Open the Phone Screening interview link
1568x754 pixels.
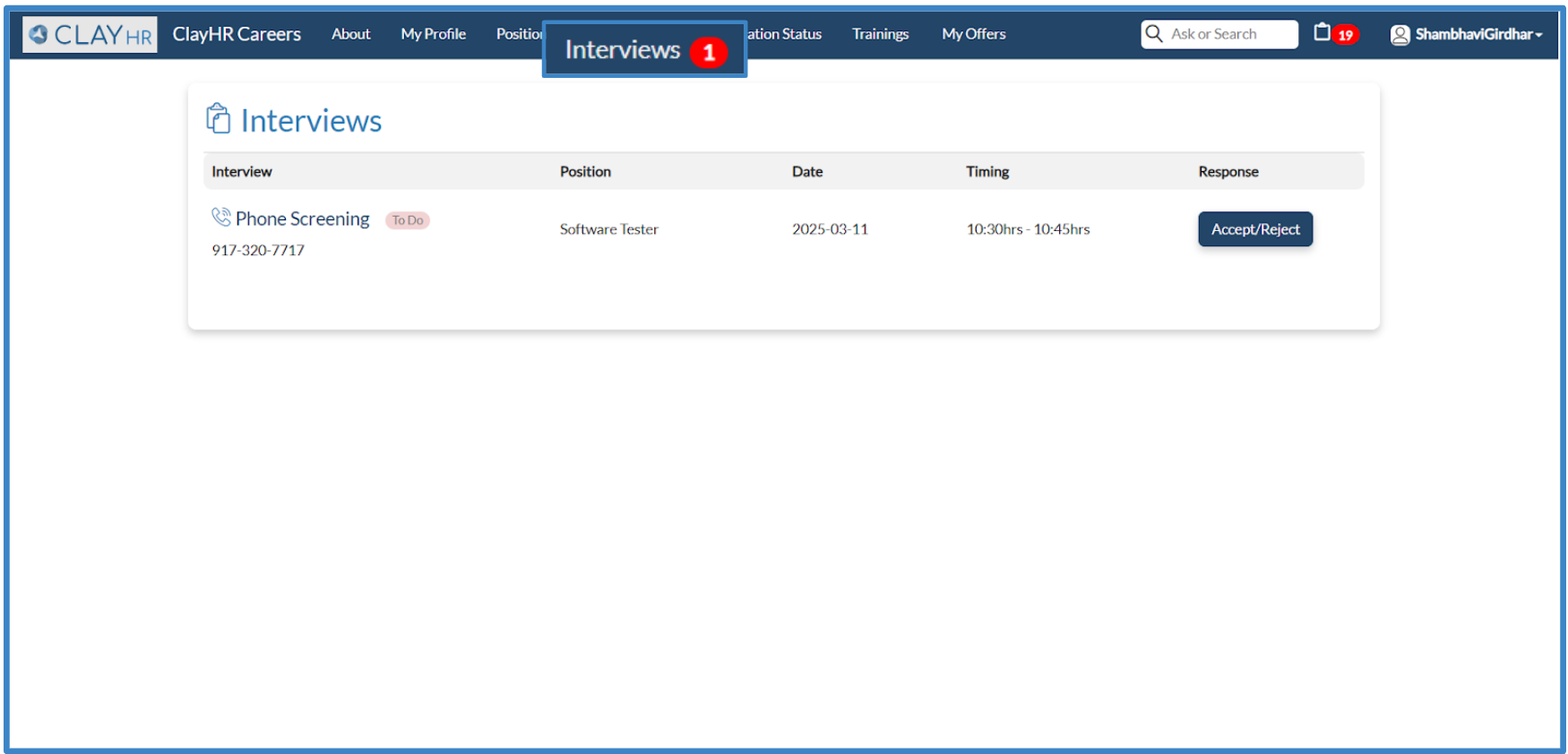point(302,218)
